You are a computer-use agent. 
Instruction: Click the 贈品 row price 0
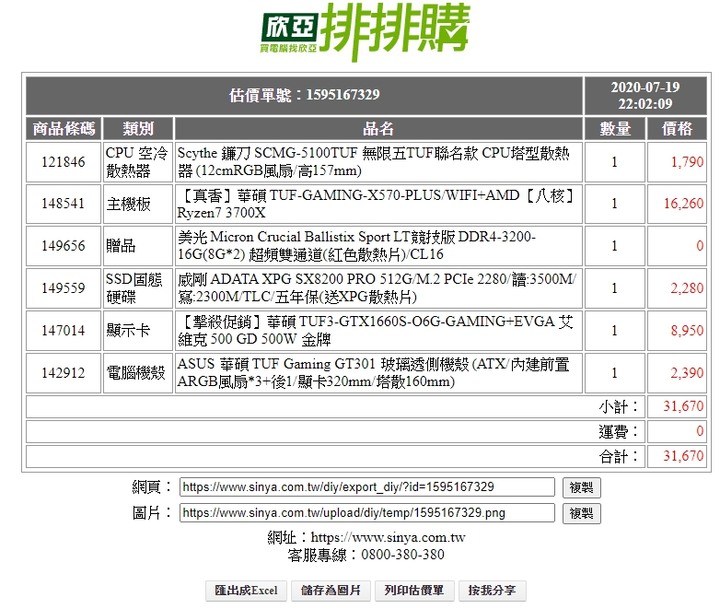pyautogui.click(x=700, y=246)
